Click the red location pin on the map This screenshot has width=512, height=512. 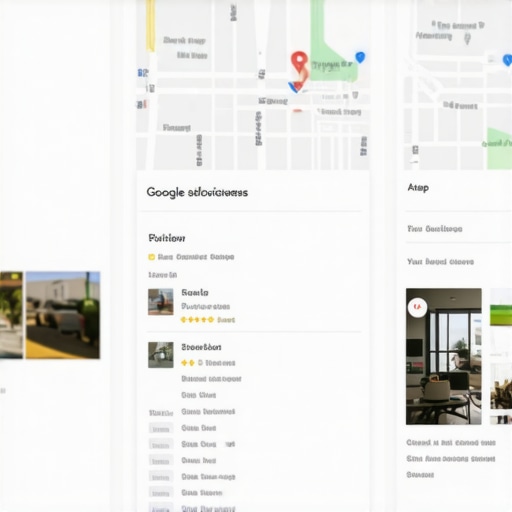(299, 63)
